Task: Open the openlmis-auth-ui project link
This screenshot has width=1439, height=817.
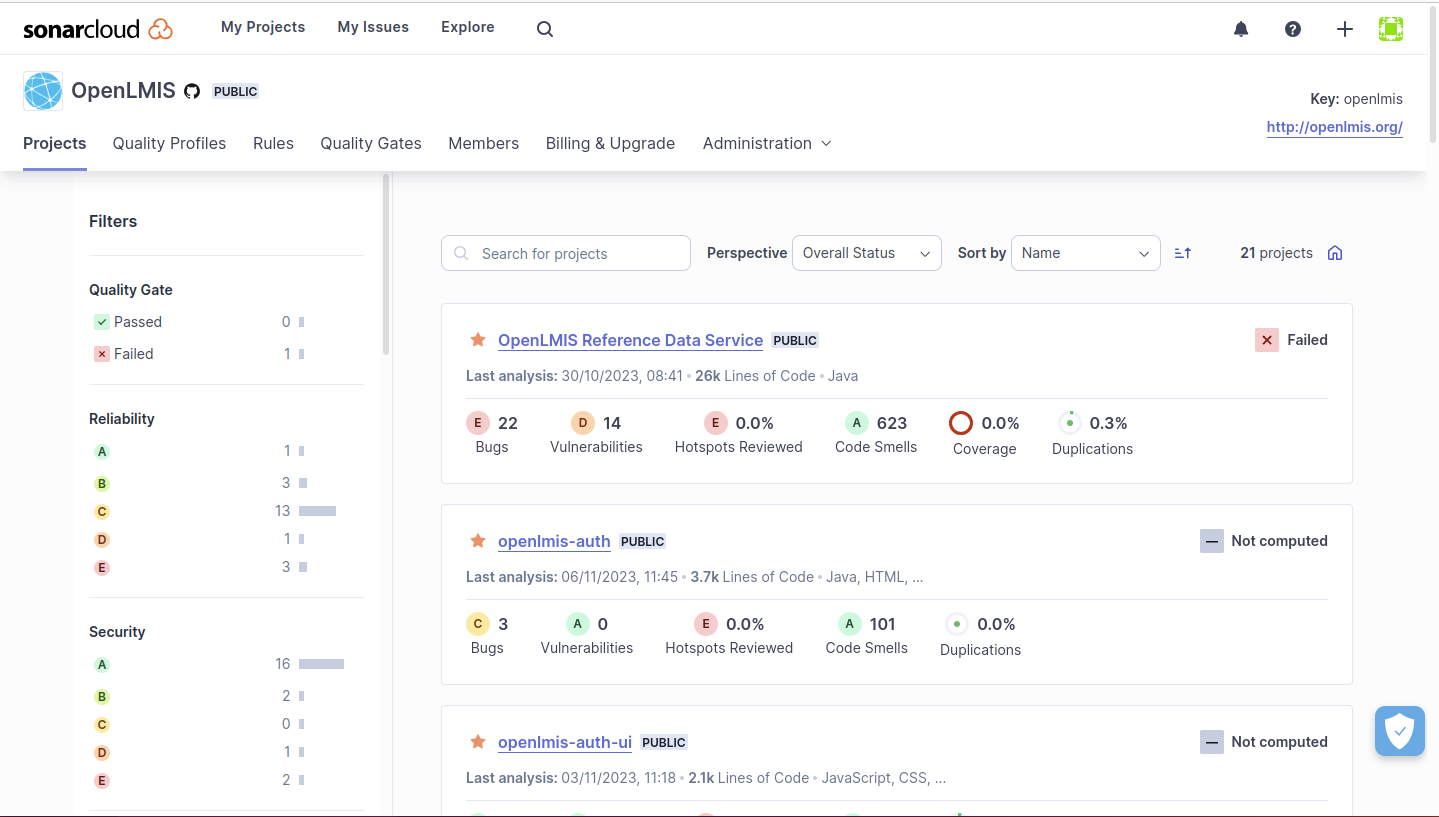Action: [565, 742]
